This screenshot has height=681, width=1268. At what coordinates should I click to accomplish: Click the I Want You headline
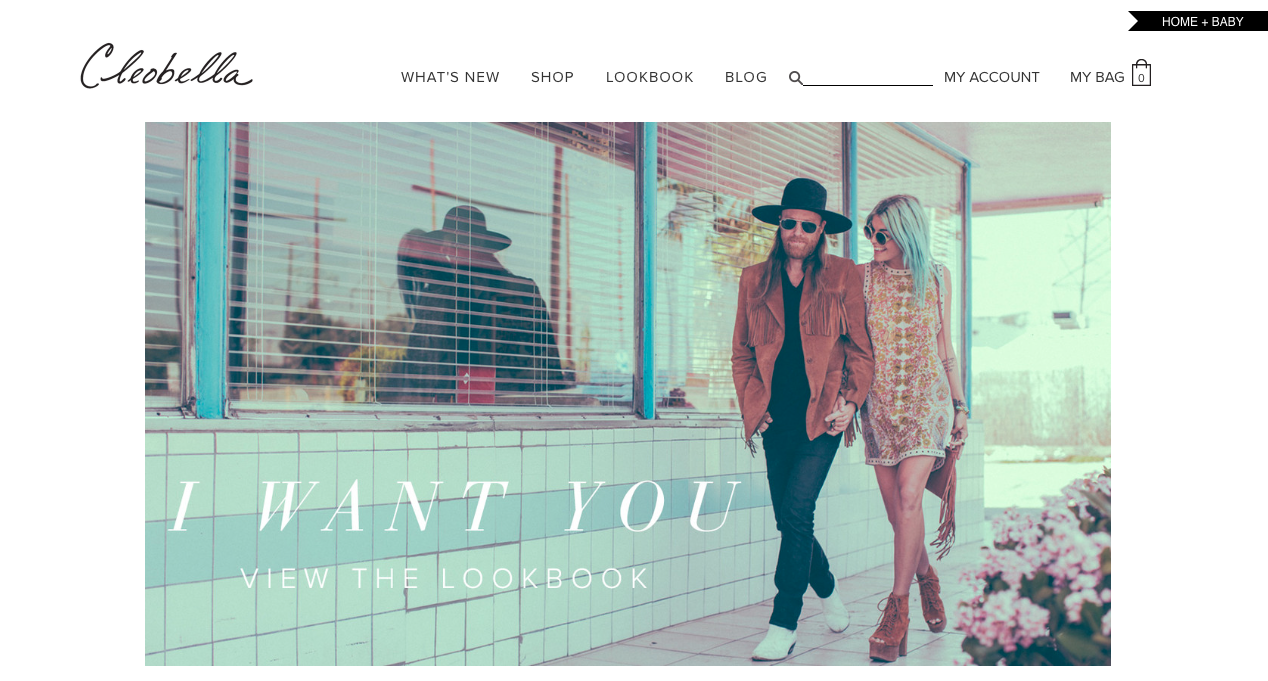pos(458,508)
